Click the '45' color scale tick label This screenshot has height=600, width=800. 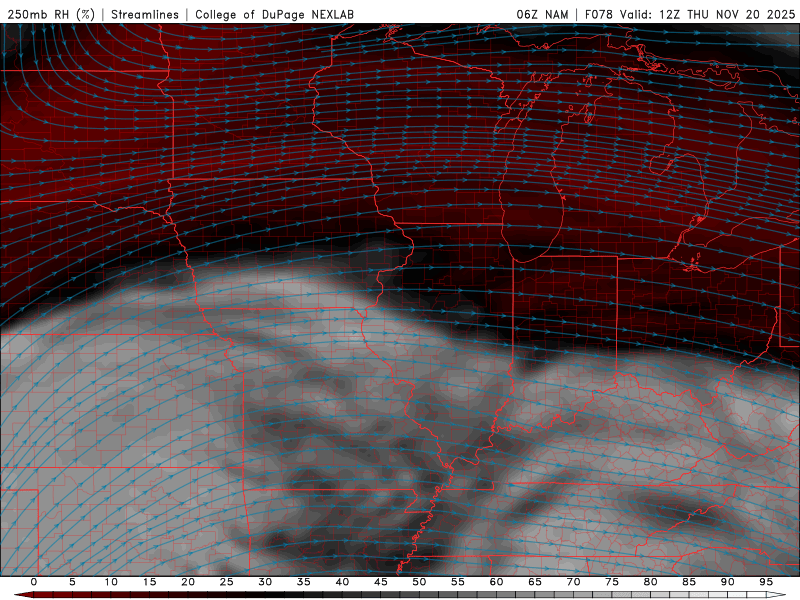click(x=381, y=582)
